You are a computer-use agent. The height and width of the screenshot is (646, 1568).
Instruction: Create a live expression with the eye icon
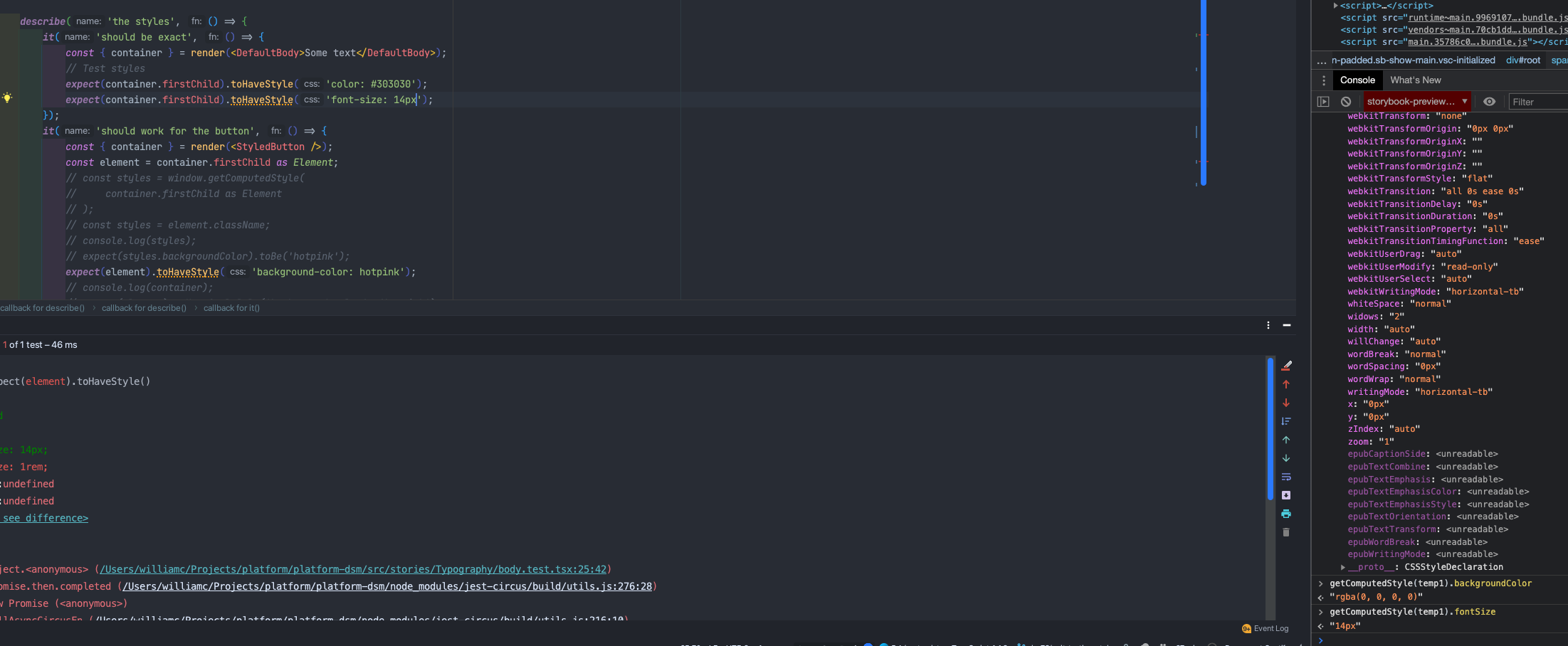(1490, 101)
